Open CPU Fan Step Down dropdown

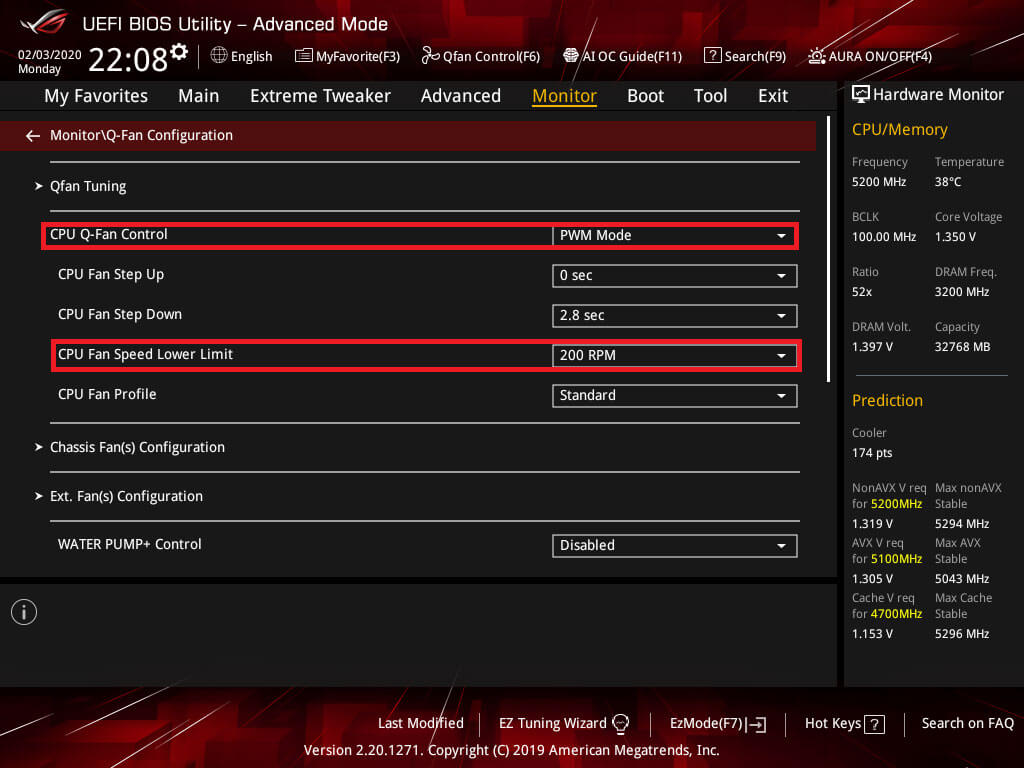[674, 315]
